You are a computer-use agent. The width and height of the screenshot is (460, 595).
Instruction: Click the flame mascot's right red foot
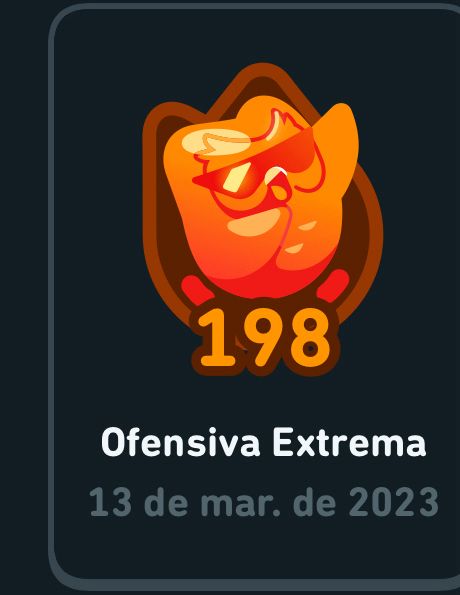[333, 285]
